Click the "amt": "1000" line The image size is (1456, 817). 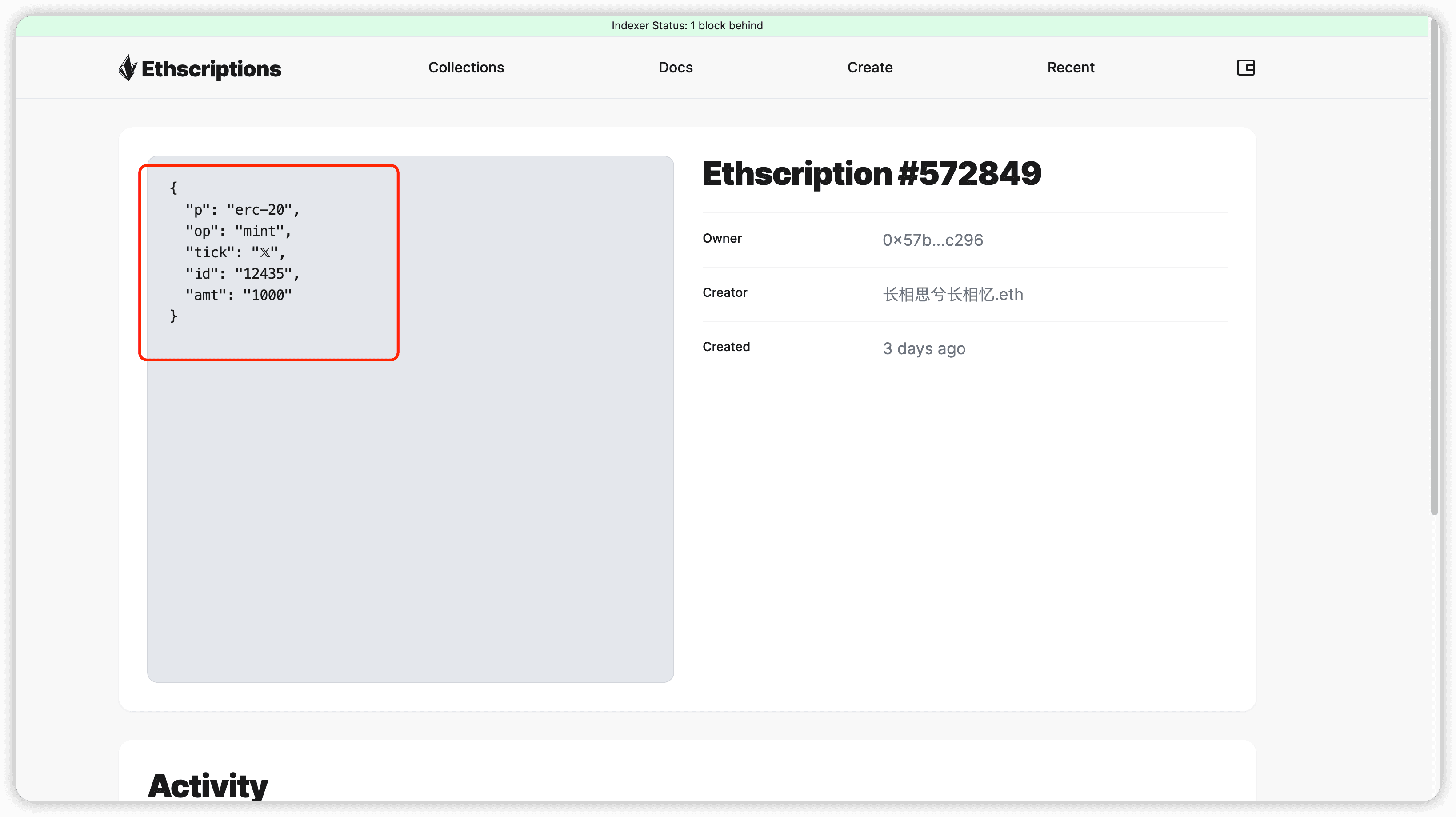click(x=239, y=295)
